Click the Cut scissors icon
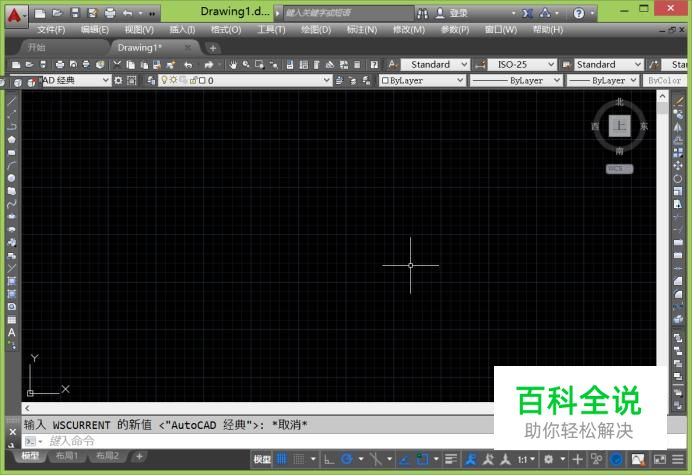Image resolution: width=692 pixels, height=475 pixels. (117, 65)
